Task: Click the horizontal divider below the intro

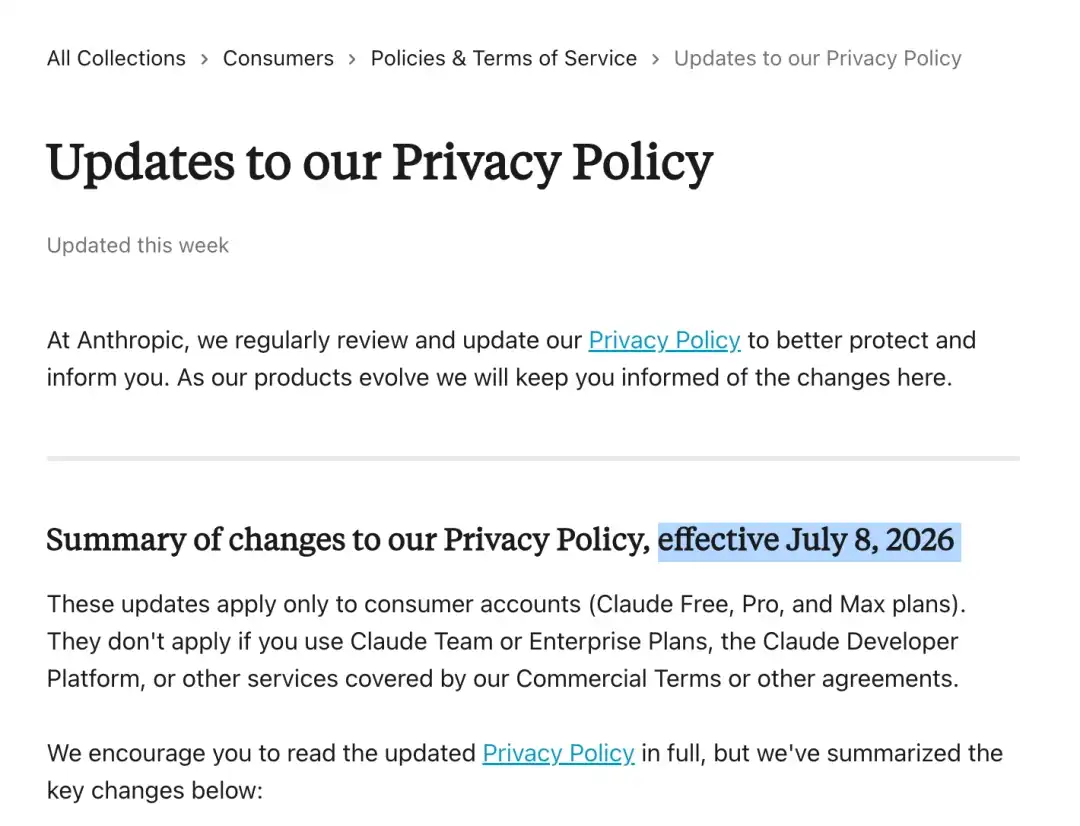Action: (533, 458)
